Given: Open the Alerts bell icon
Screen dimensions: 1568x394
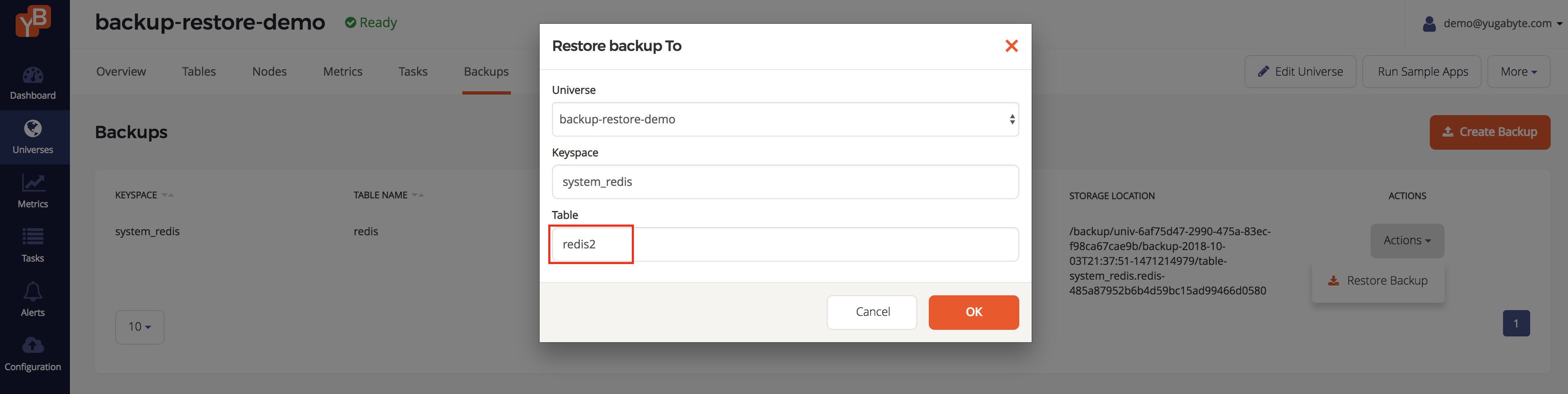Looking at the screenshot, I should [33, 291].
